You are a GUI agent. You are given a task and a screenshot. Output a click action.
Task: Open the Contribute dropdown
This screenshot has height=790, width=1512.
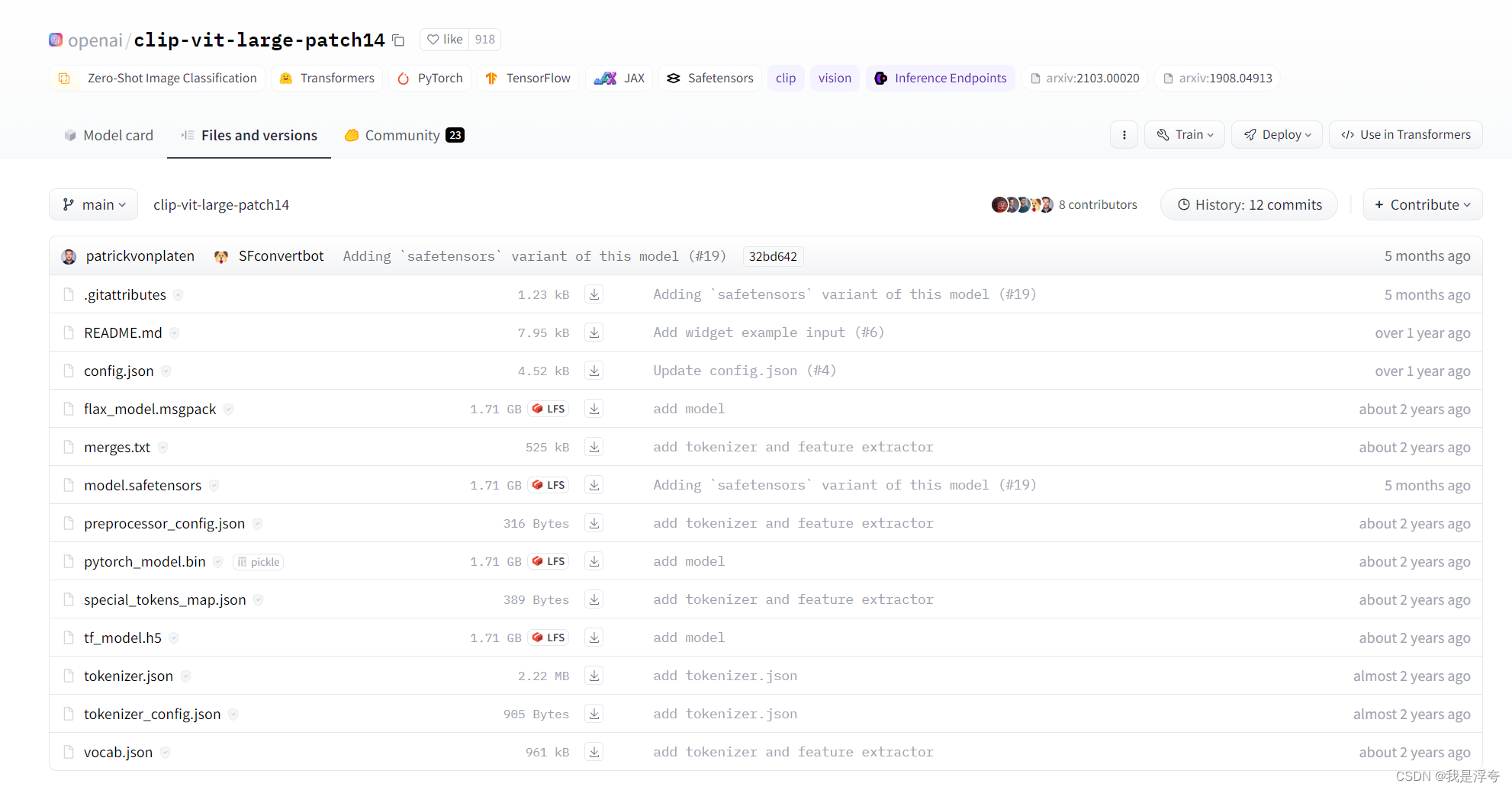point(1423,204)
